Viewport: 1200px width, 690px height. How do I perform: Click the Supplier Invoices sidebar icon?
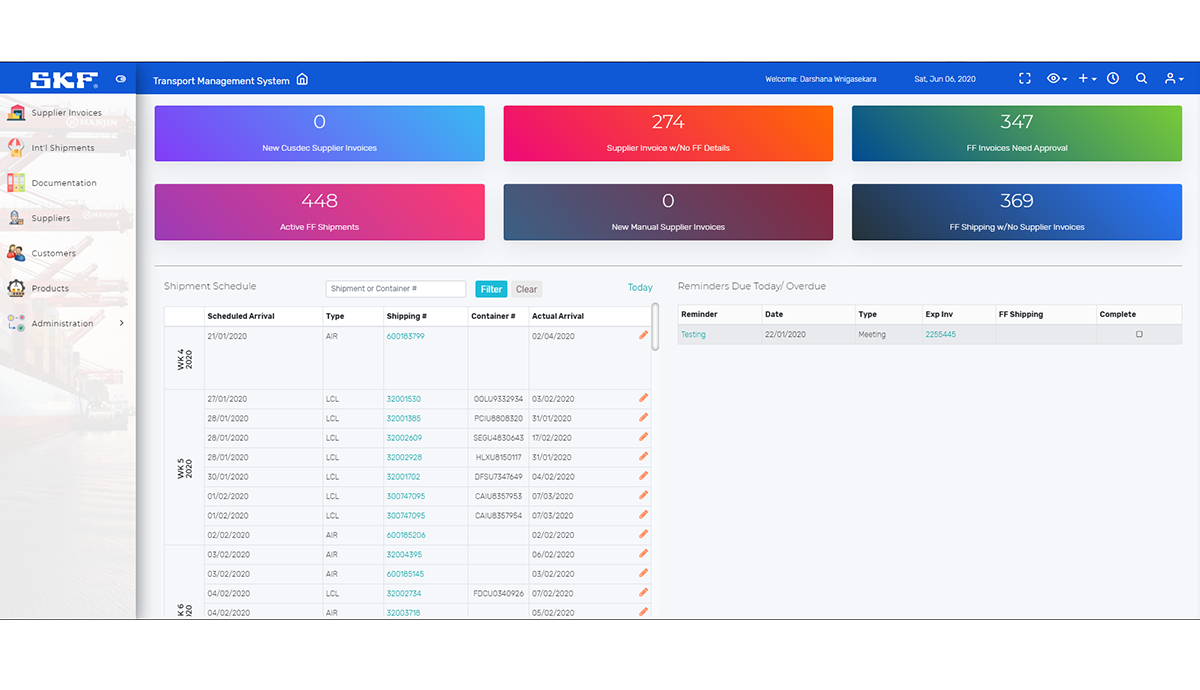(x=16, y=113)
